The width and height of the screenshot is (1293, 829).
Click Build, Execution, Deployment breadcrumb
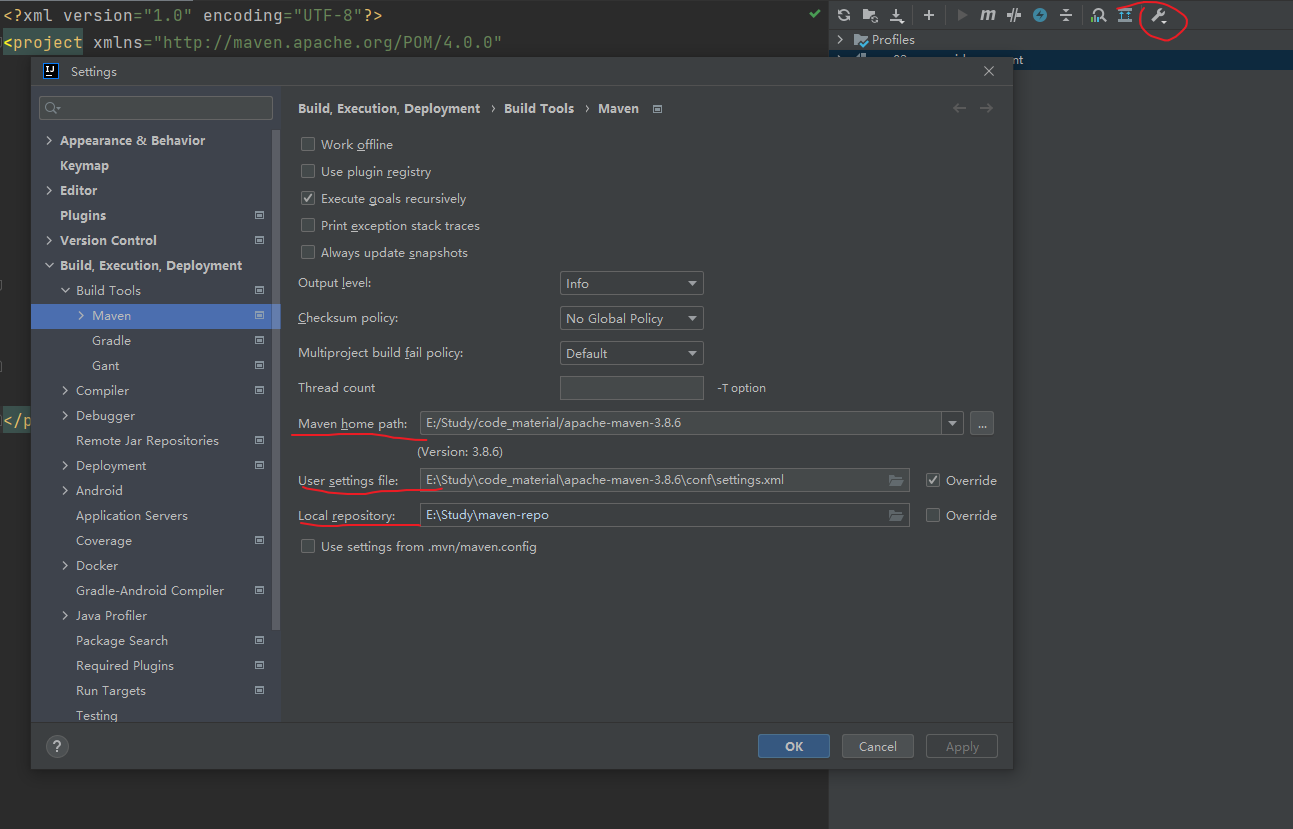click(x=389, y=109)
